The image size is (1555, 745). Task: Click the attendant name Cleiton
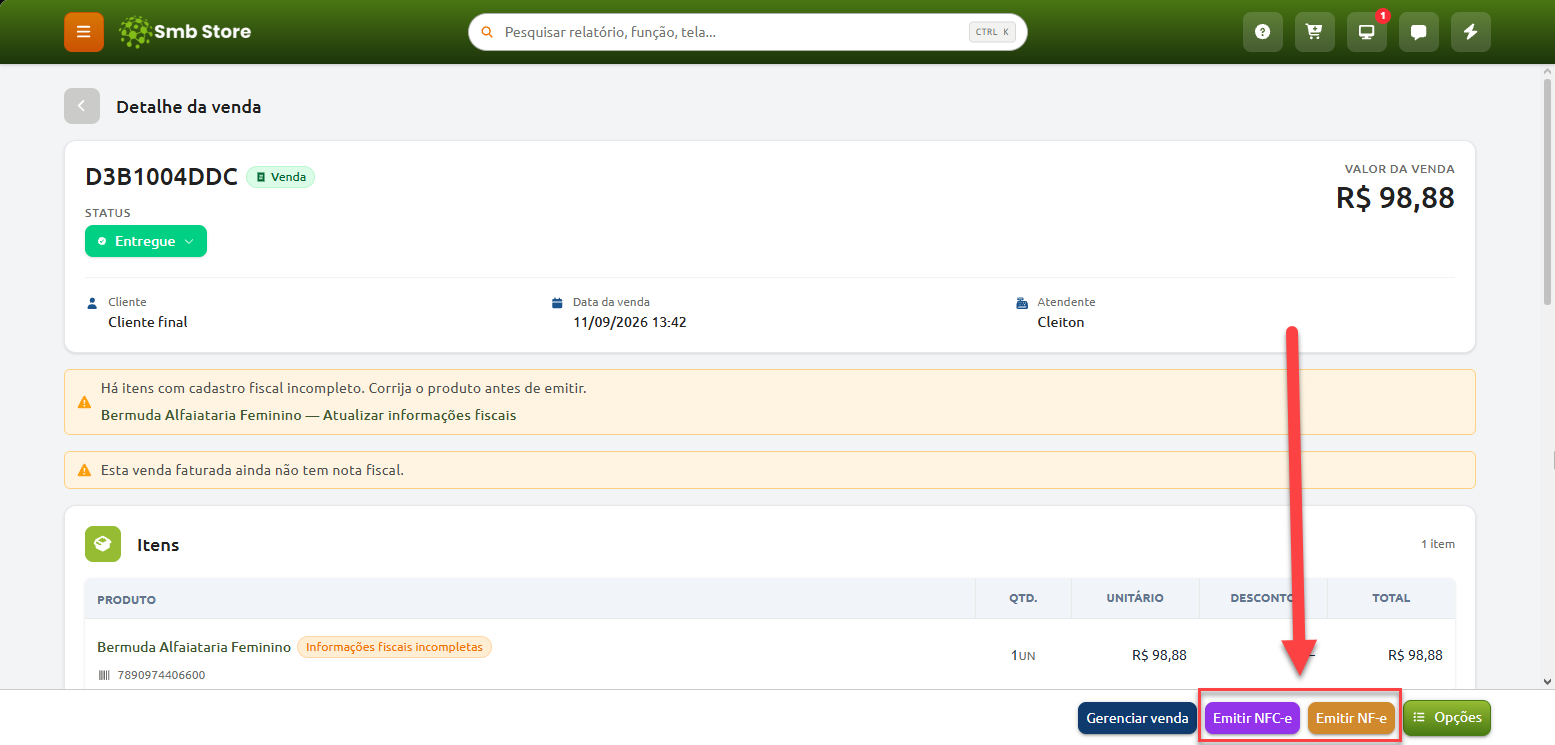coord(1061,322)
